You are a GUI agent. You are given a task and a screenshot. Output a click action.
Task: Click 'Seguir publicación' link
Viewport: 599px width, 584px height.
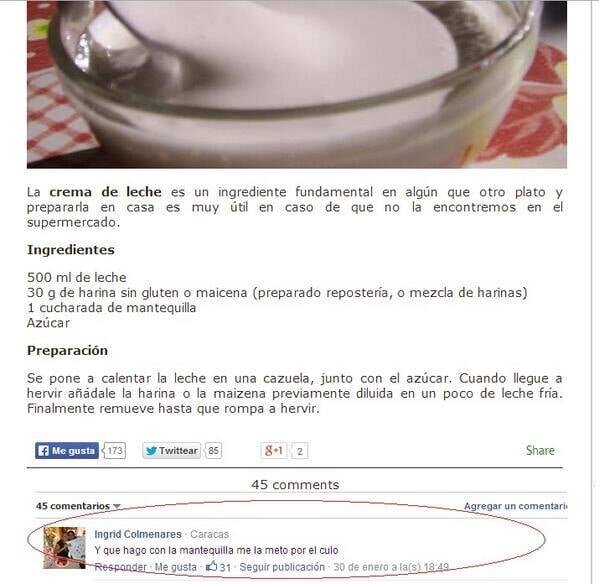(282, 567)
